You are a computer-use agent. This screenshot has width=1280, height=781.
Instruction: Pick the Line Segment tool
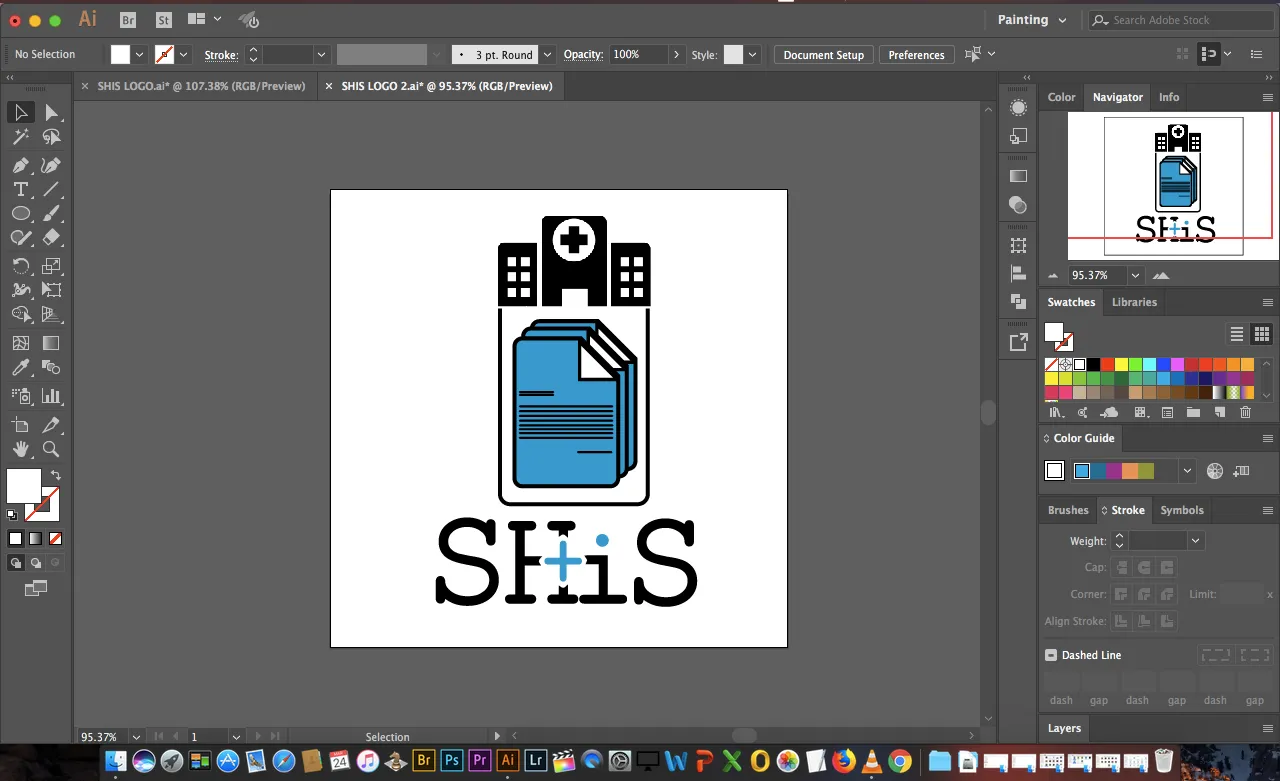click(x=51, y=189)
